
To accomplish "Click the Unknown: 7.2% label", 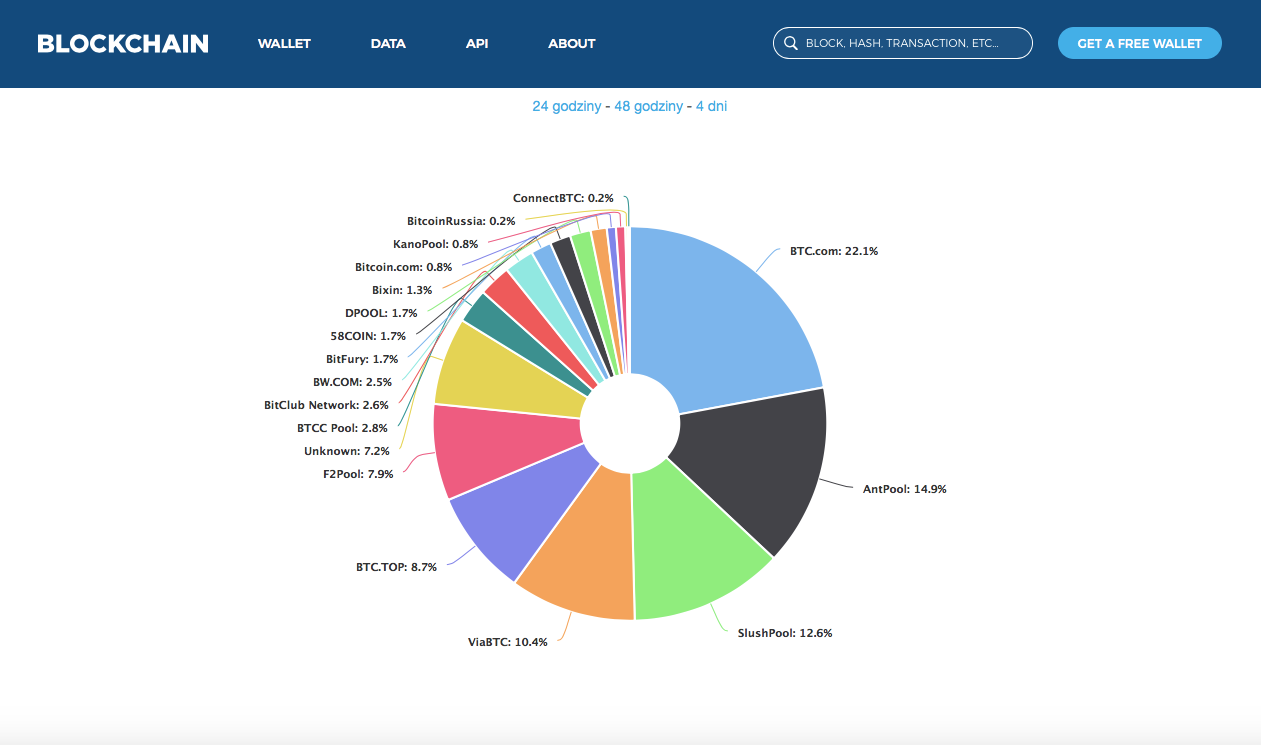I will tap(345, 451).
